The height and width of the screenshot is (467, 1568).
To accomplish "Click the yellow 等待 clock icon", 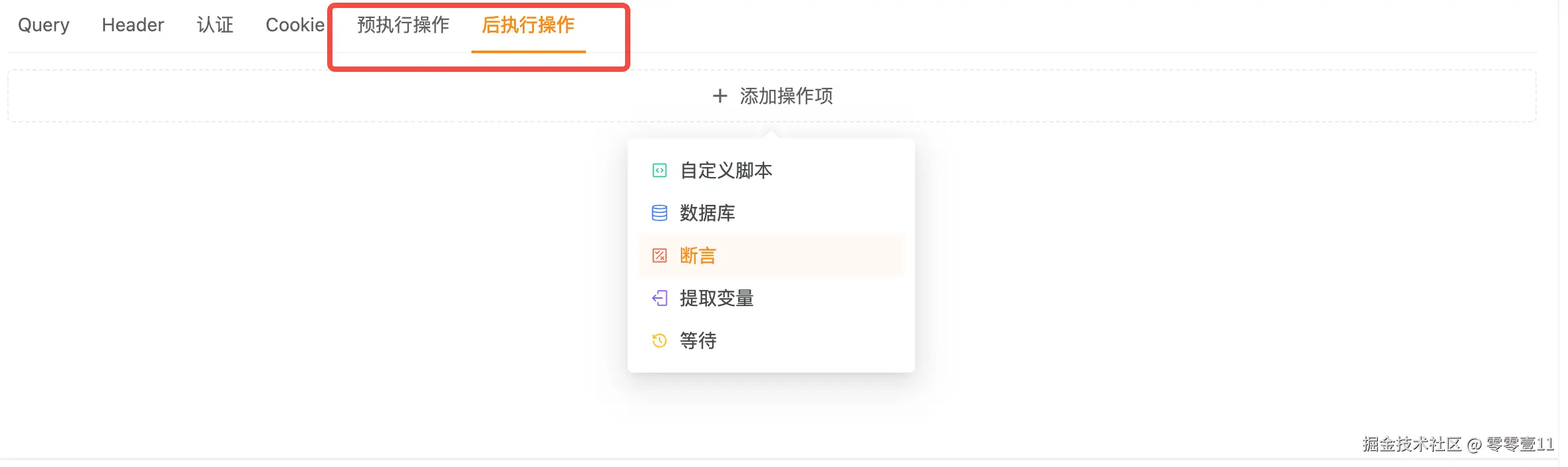I will (x=659, y=341).
